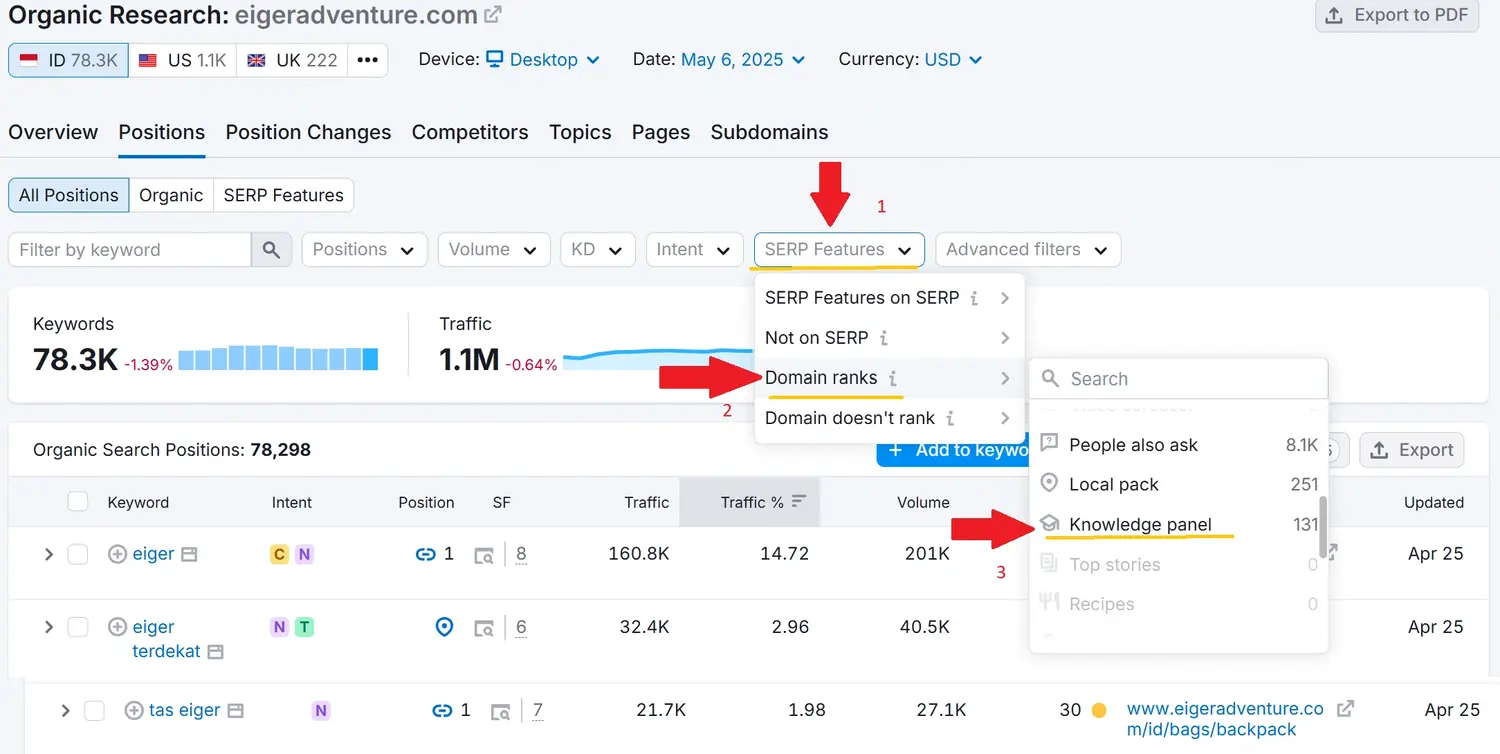Open the eiger keyword link
This screenshot has height=754, width=1500.
pos(153,554)
